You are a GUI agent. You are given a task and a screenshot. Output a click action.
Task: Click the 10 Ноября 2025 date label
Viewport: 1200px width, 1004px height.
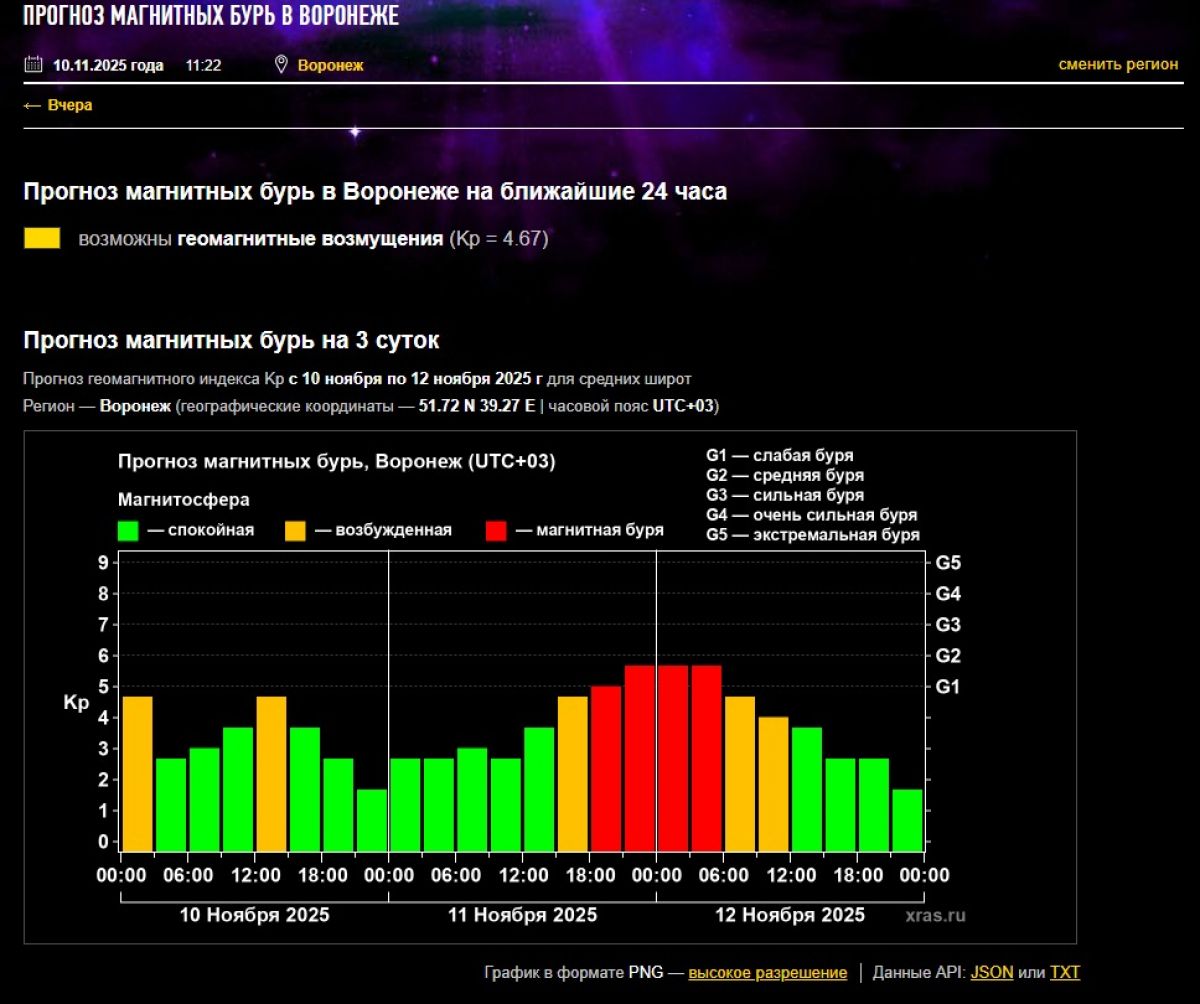pyautogui.click(x=254, y=915)
